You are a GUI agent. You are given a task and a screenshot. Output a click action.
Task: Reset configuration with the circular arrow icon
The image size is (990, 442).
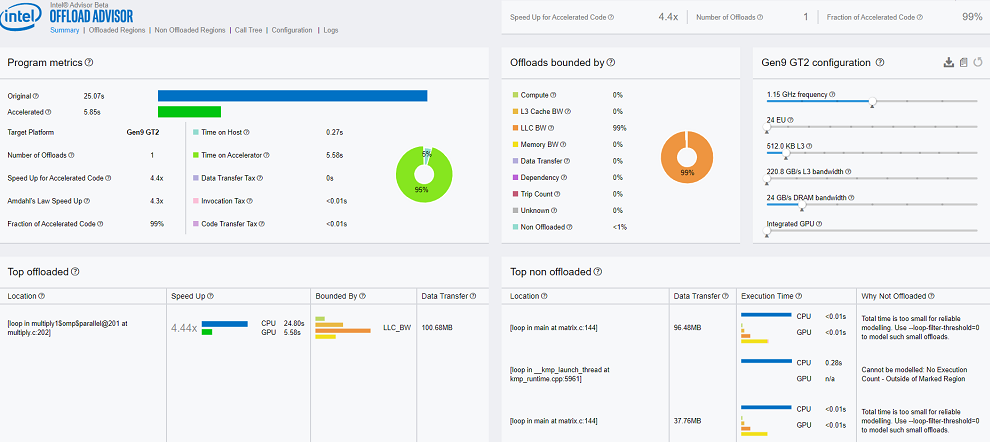pos(976,63)
